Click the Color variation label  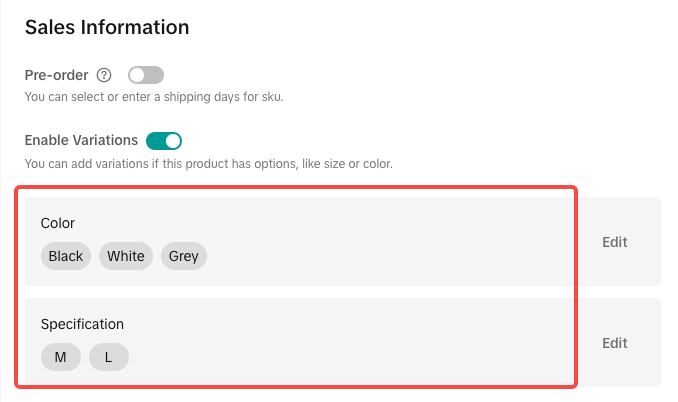pos(58,223)
